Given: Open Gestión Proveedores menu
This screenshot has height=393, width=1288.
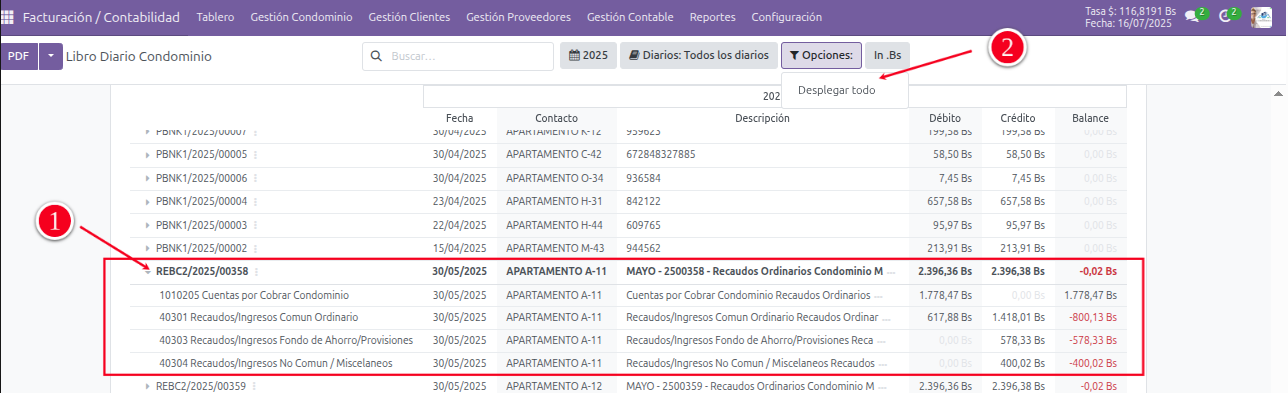Looking at the screenshot, I should pos(518,17).
